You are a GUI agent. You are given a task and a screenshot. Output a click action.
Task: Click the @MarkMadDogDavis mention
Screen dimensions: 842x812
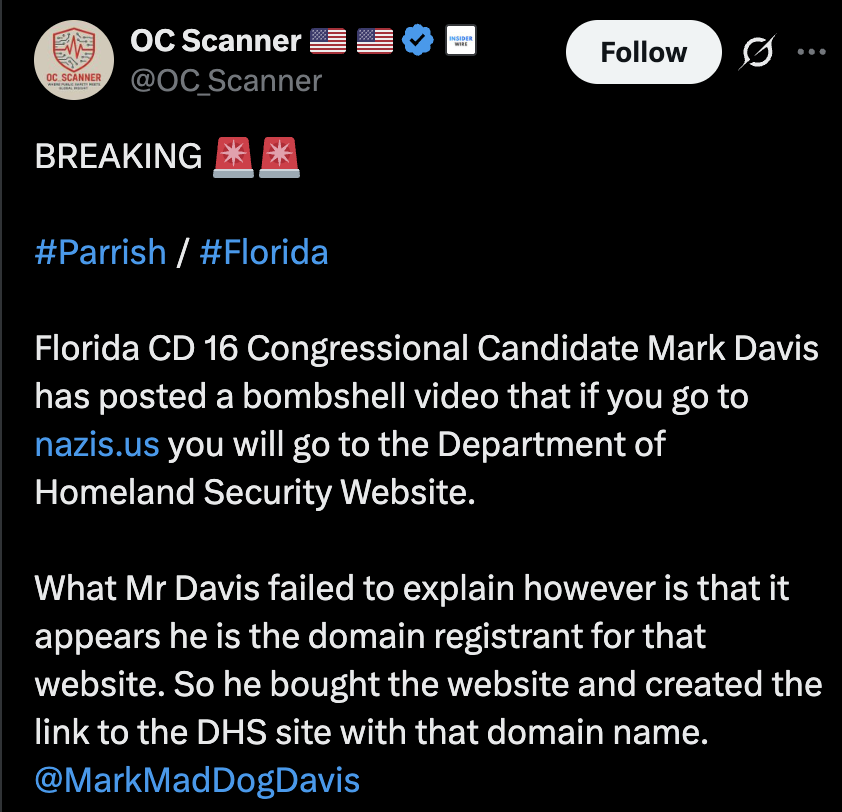click(x=196, y=780)
